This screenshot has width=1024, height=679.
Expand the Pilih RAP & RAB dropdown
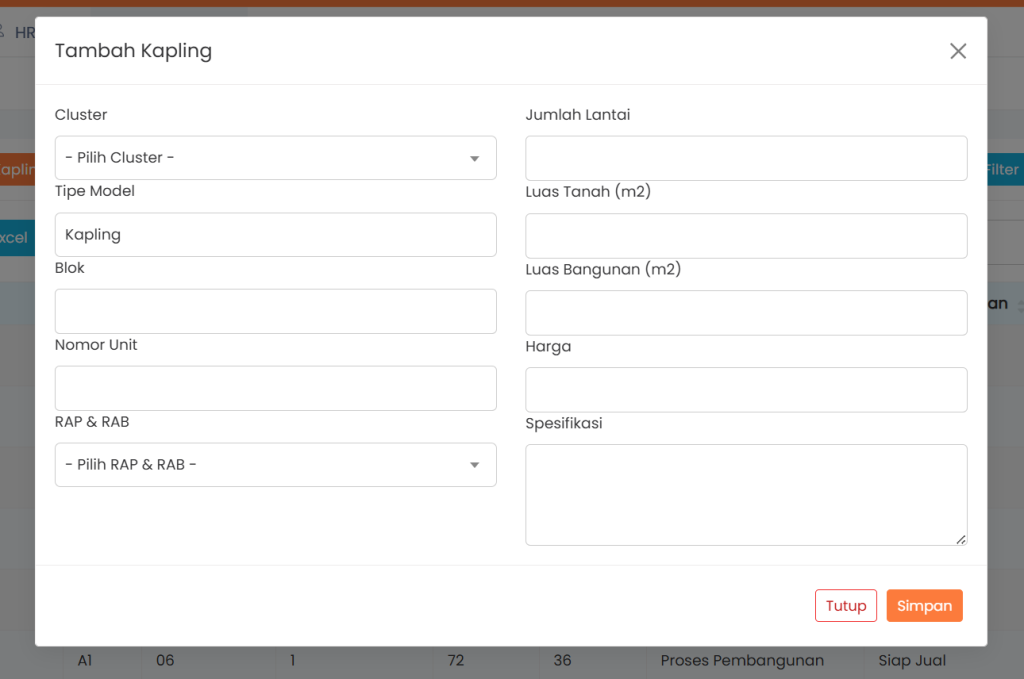point(275,465)
